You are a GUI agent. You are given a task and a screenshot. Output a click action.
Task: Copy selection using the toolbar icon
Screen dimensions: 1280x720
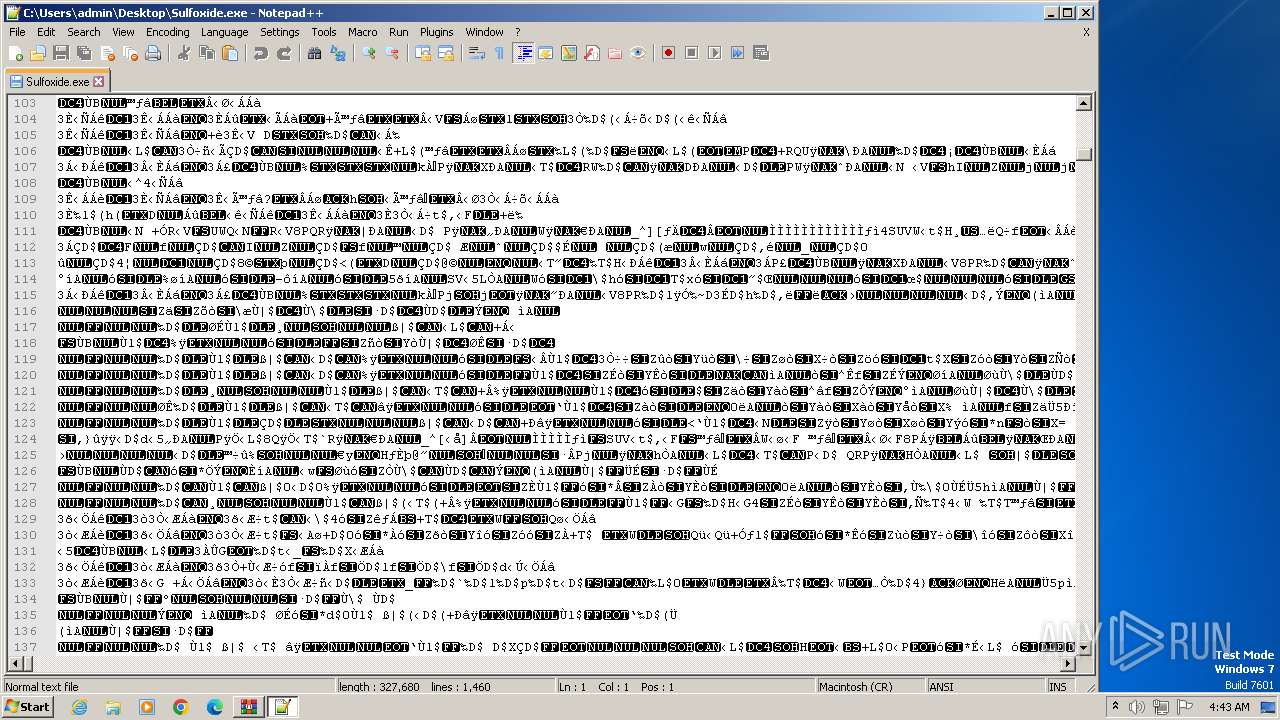(206, 53)
